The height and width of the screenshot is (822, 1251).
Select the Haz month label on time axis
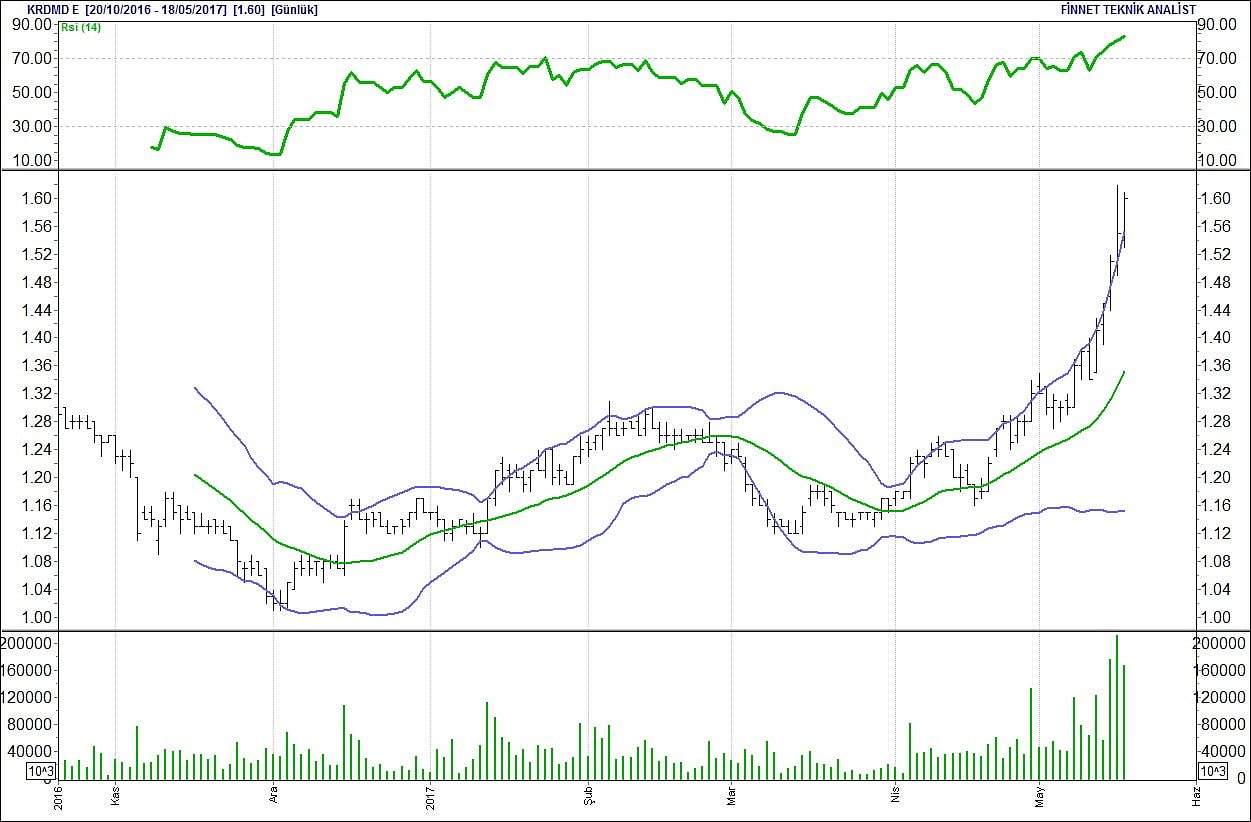coord(1195,797)
